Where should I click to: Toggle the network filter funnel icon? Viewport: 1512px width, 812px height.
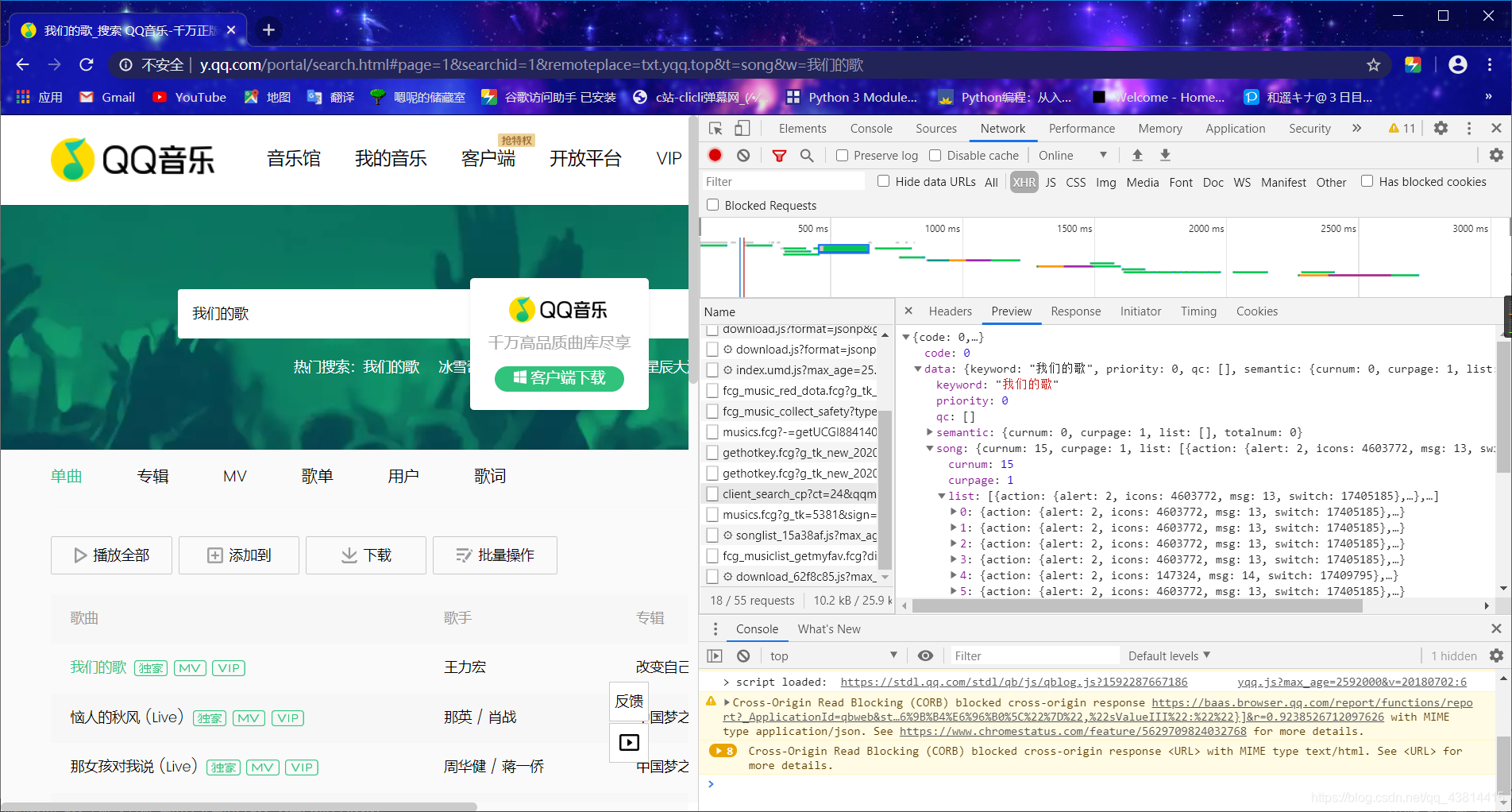pos(779,156)
